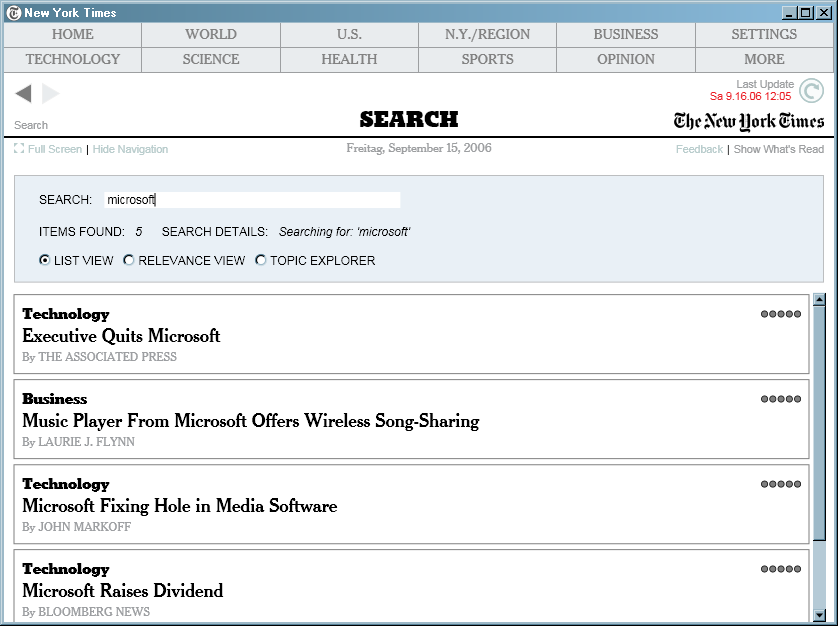
Task: Click the Full Screen bracket icon
Action: [x=19, y=149]
